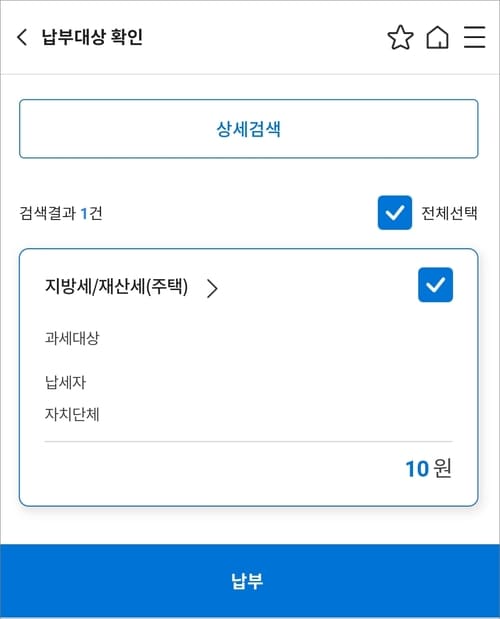Viewport: 500px width, 619px height.
Task: Click the 10 원 amount
Action: click(429, 469)
